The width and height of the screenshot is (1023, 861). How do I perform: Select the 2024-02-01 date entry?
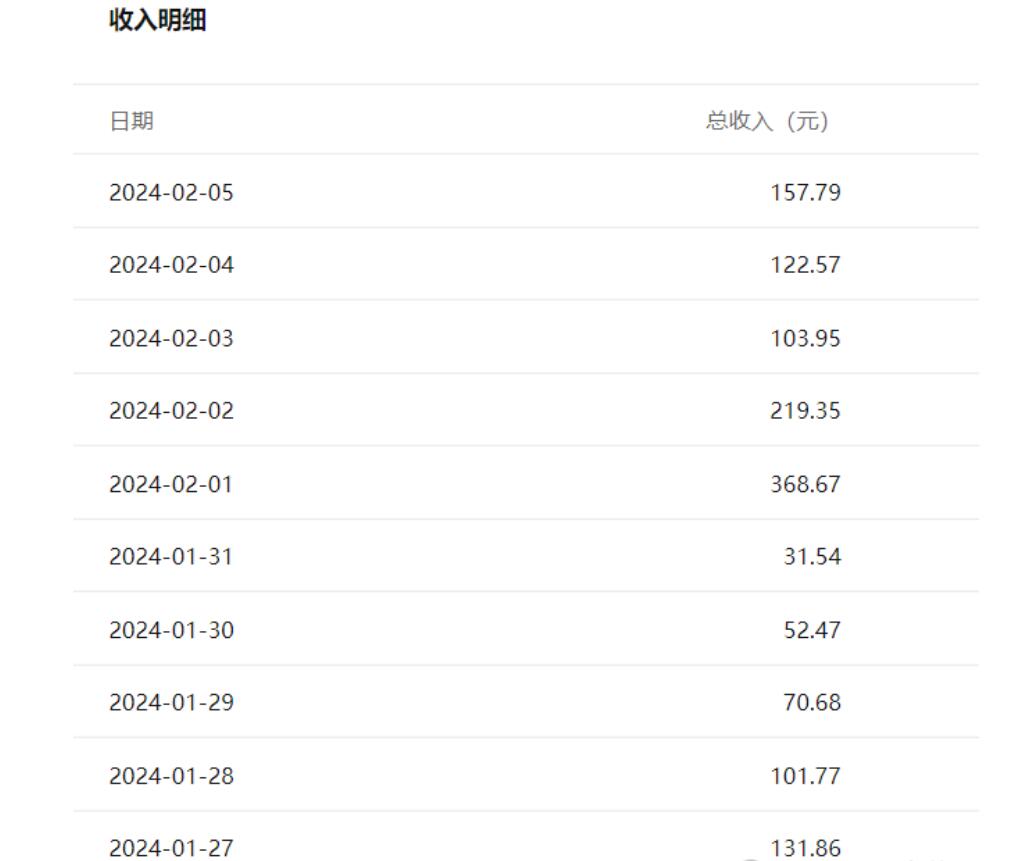pyautogui.click(x=171, y=485)
